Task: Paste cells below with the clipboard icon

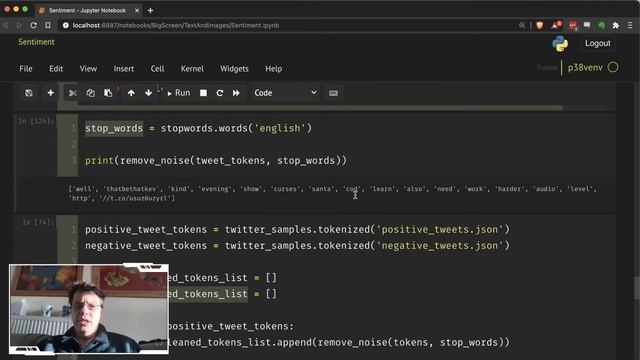Action: 108,93
